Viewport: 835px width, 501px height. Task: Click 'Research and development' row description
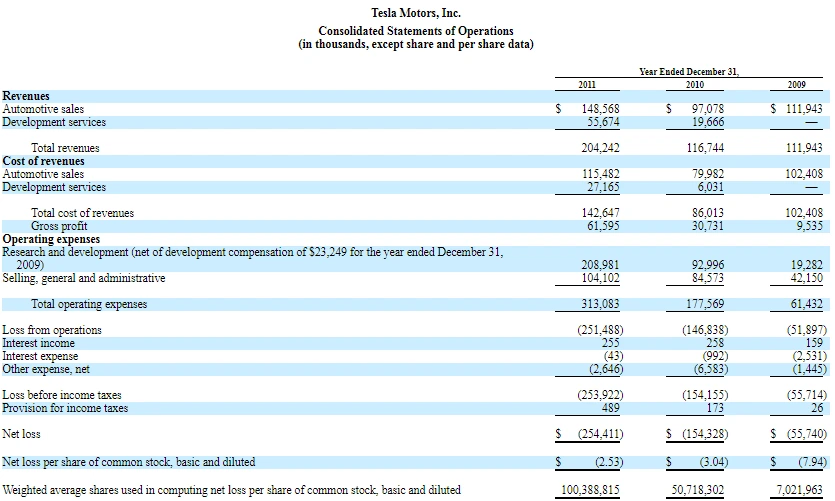point(252,258)
